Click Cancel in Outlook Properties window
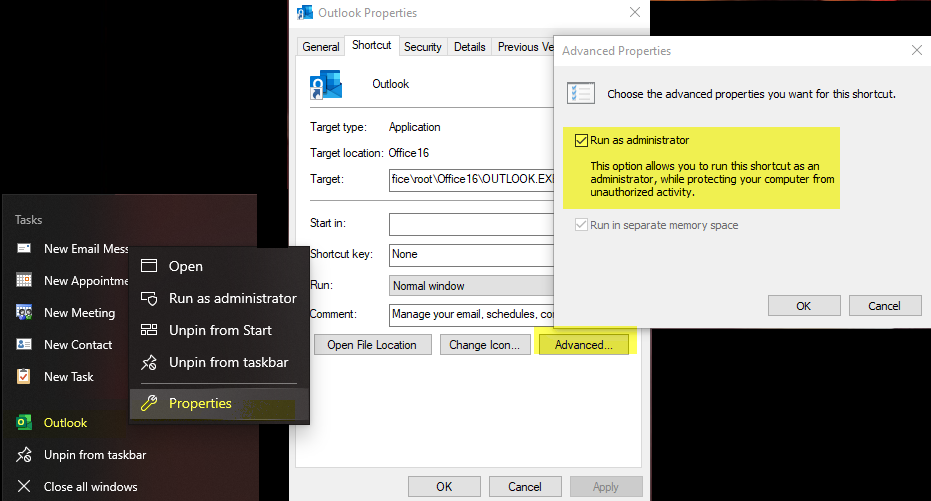 (x=525, y=487)
